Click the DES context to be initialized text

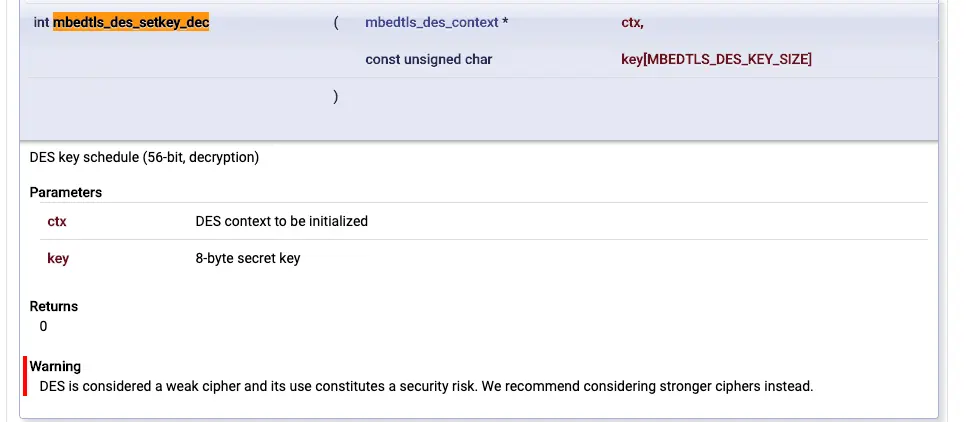pos(282,221)
